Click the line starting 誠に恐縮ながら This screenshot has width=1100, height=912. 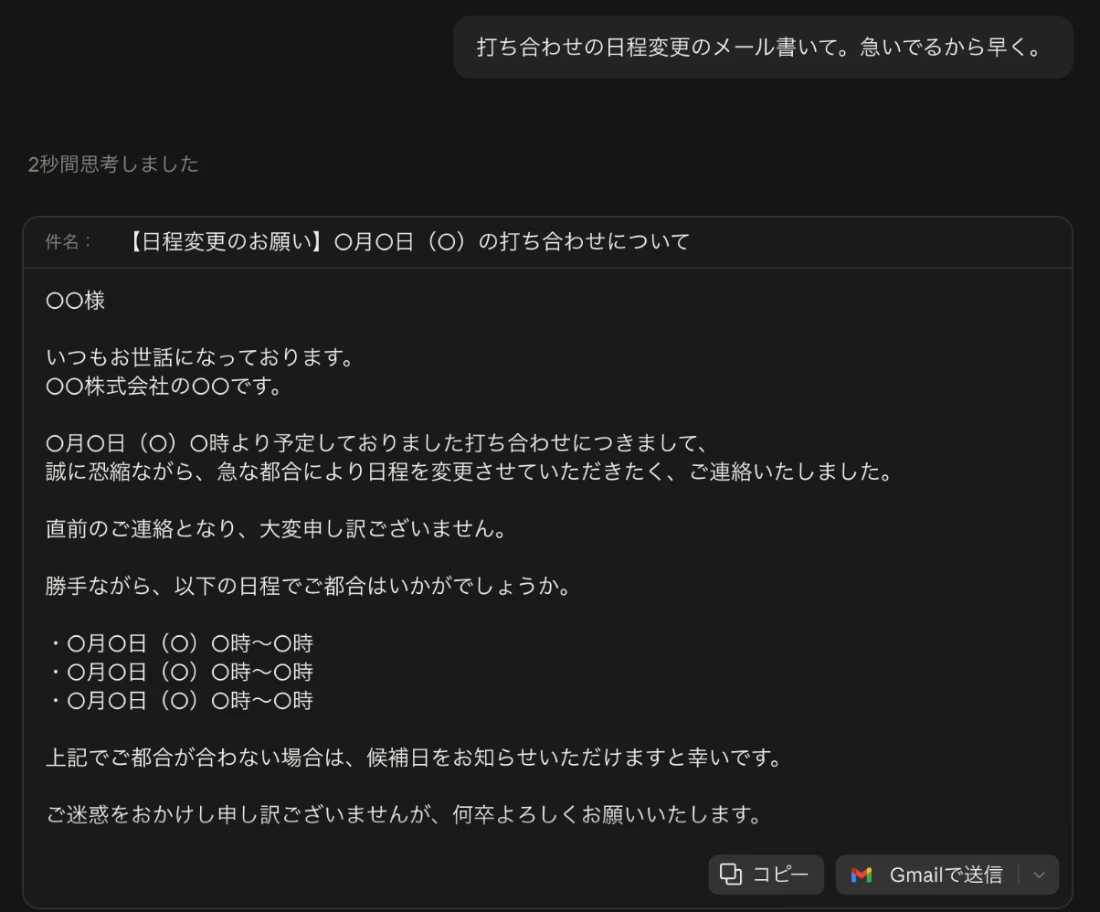click(470, 471)
